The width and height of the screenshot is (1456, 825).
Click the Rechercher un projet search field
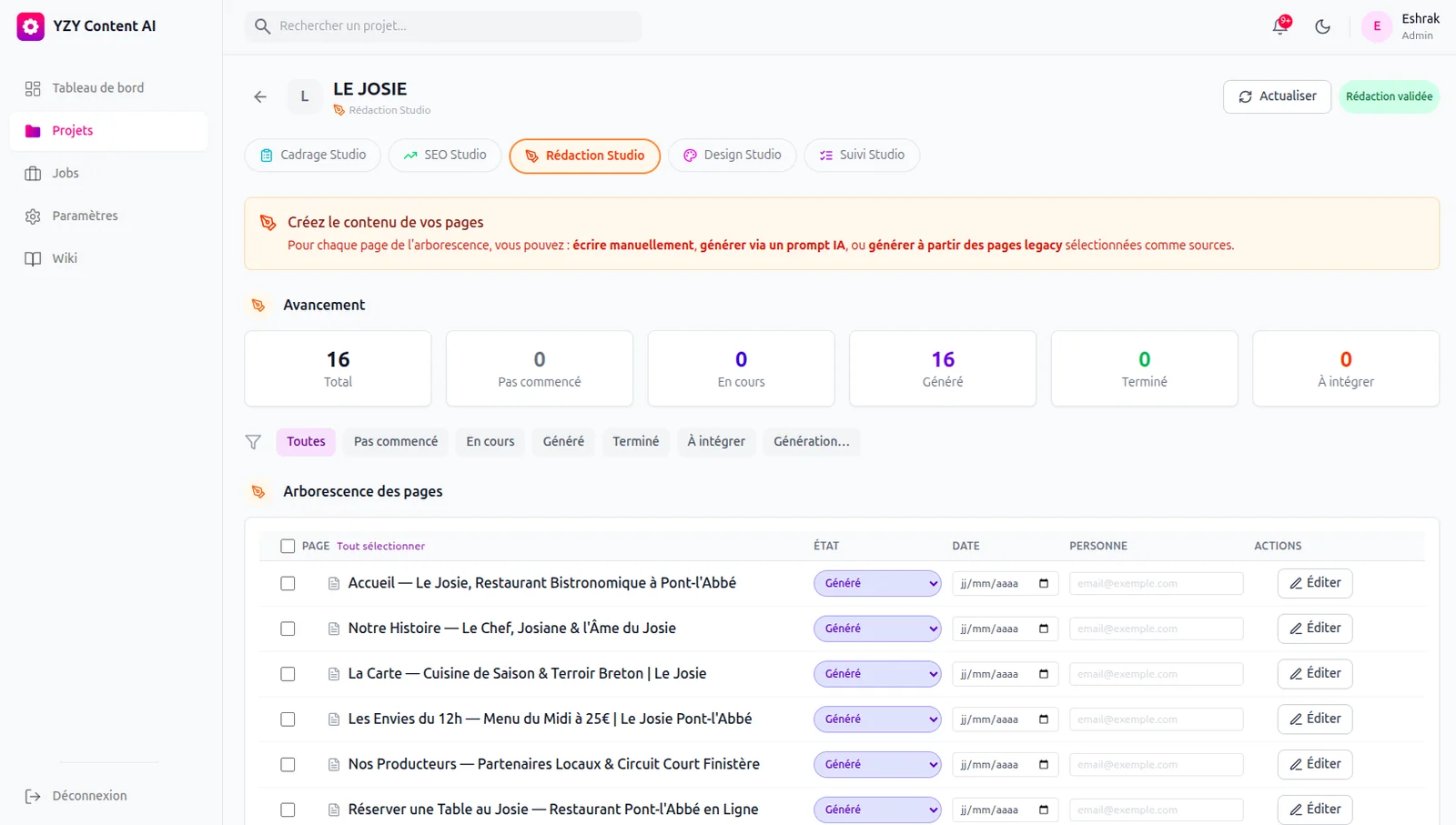443,26
